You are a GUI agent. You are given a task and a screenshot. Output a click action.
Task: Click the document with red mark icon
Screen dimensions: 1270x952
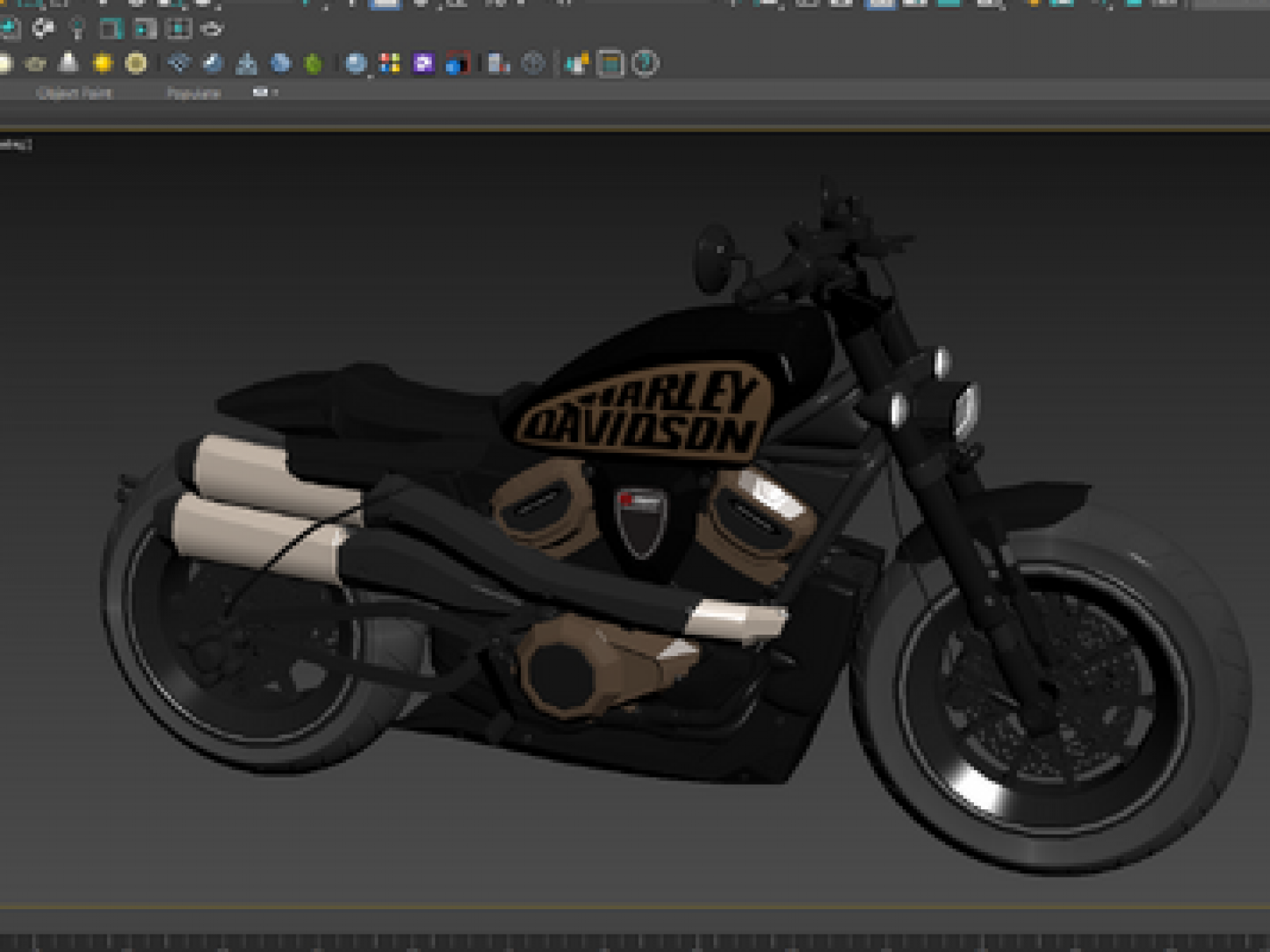pos(499,63)
